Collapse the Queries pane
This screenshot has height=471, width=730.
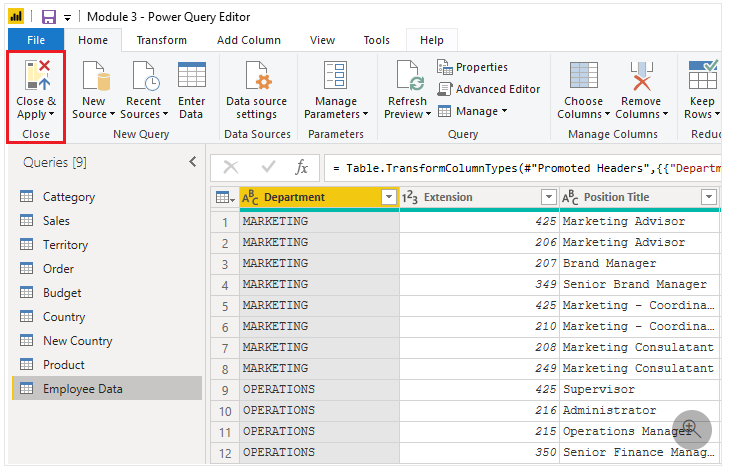click(193, 162)
